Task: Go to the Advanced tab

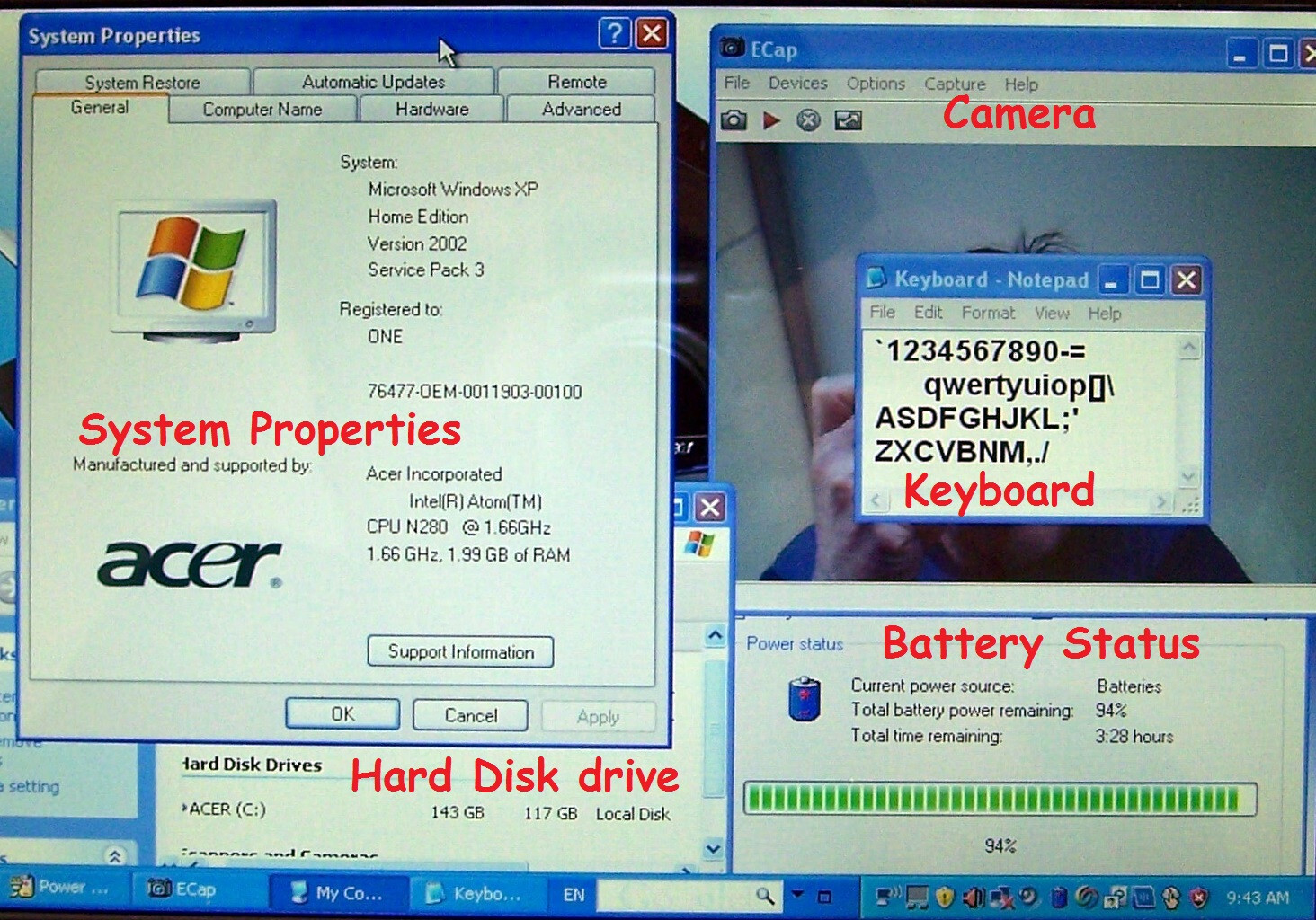Action: [x=581, y=109]
